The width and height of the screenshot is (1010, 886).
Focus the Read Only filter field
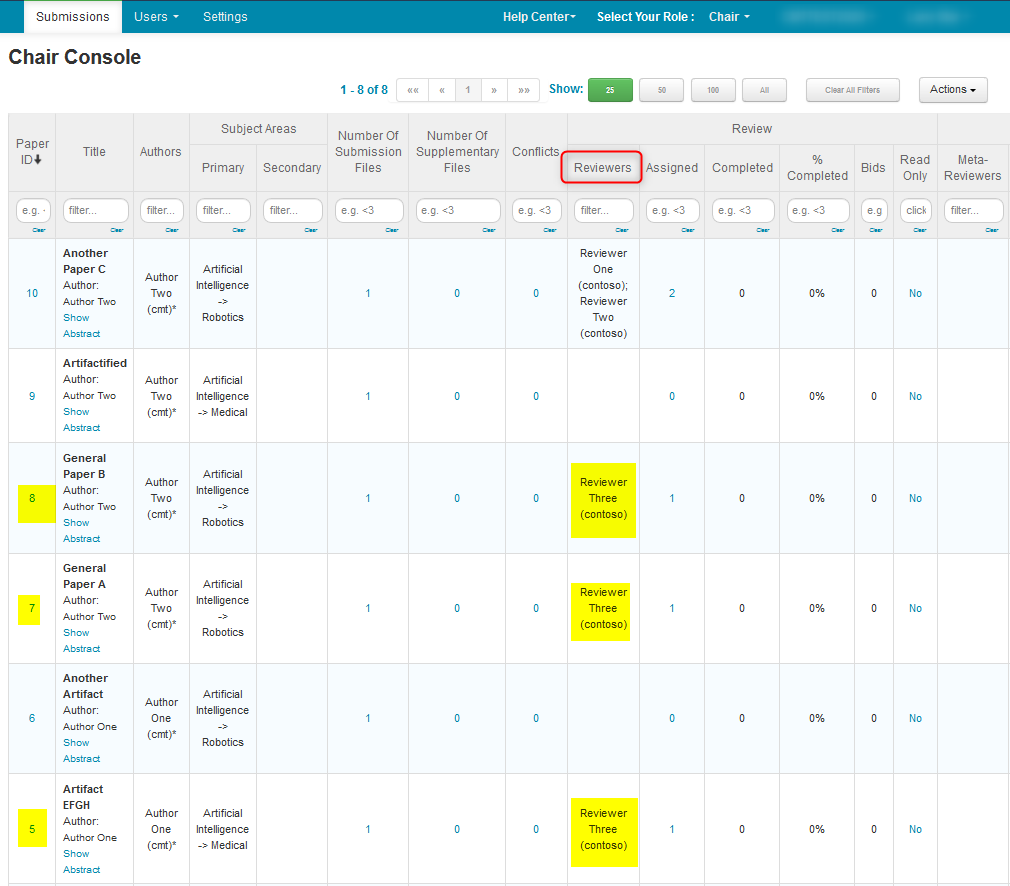click(915, 211)
